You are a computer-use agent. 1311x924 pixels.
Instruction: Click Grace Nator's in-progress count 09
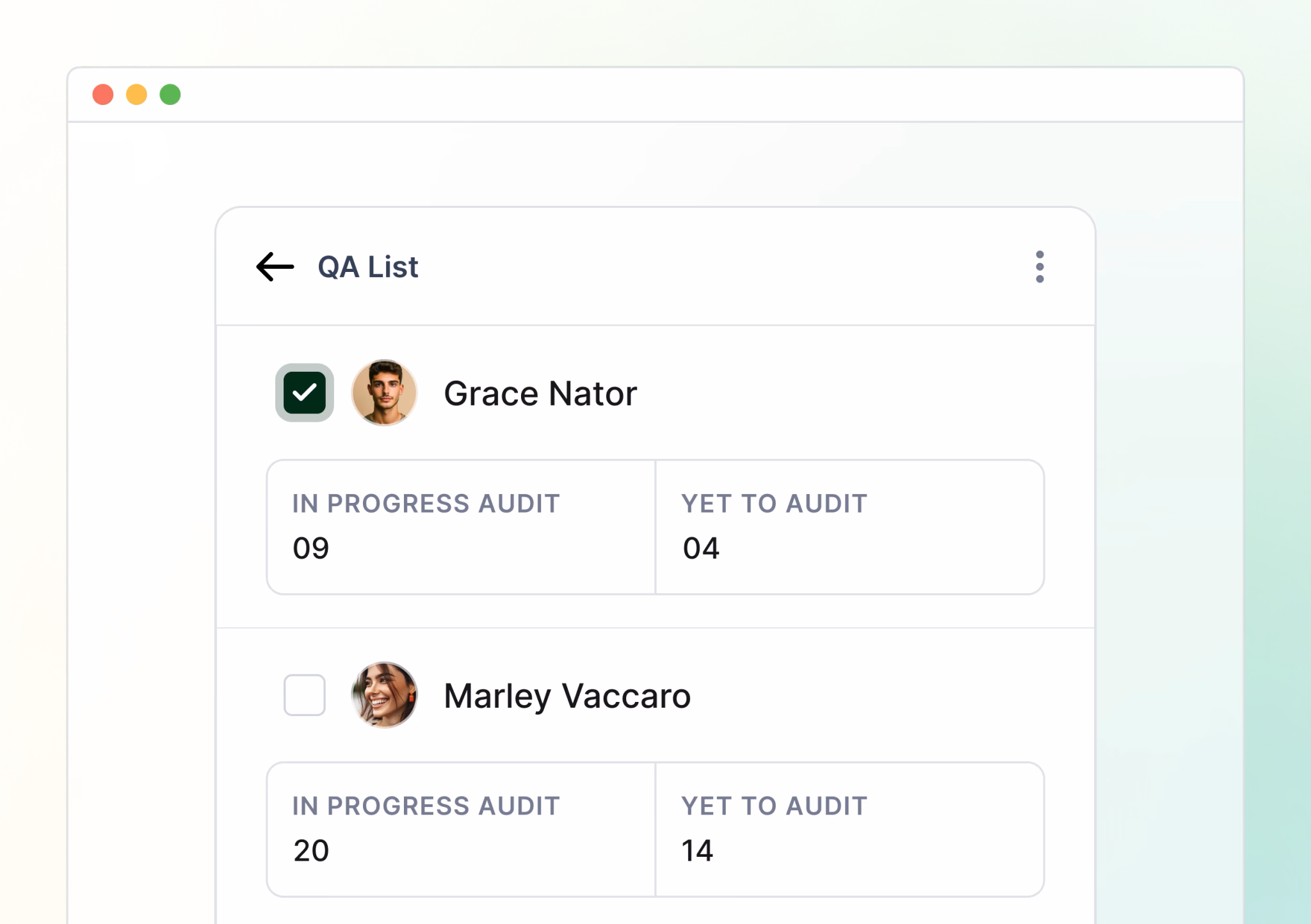311,548
